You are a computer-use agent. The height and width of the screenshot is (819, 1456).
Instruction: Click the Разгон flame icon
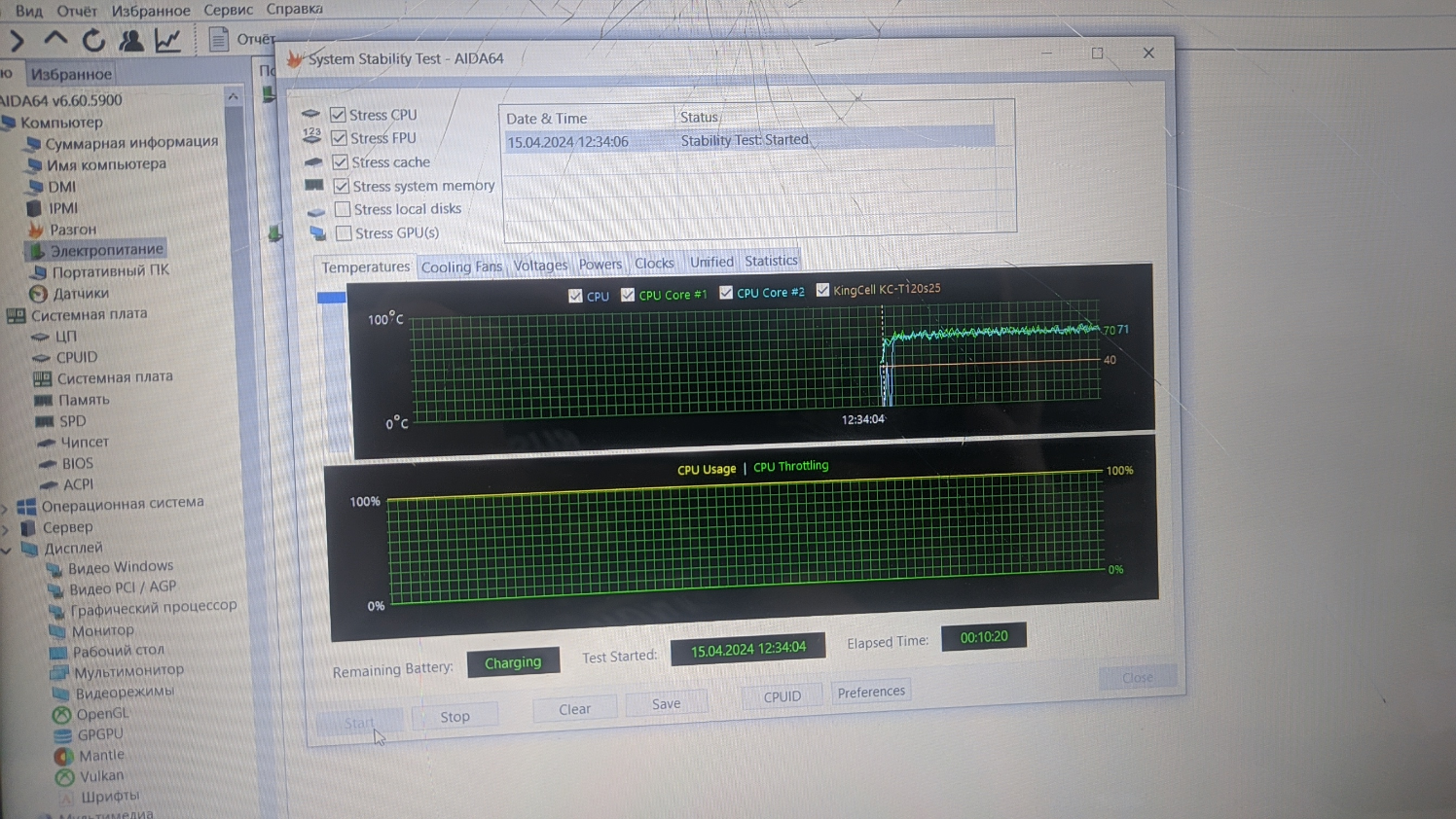click(36, 230)
